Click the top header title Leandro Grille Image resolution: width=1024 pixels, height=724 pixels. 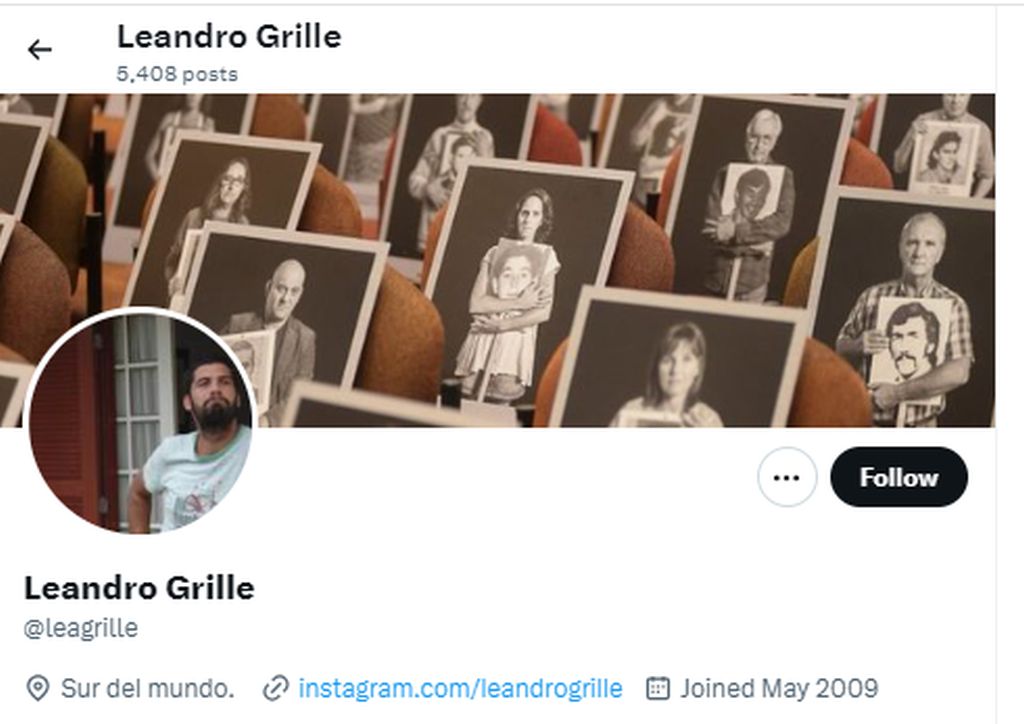click(x=229, y=37)
